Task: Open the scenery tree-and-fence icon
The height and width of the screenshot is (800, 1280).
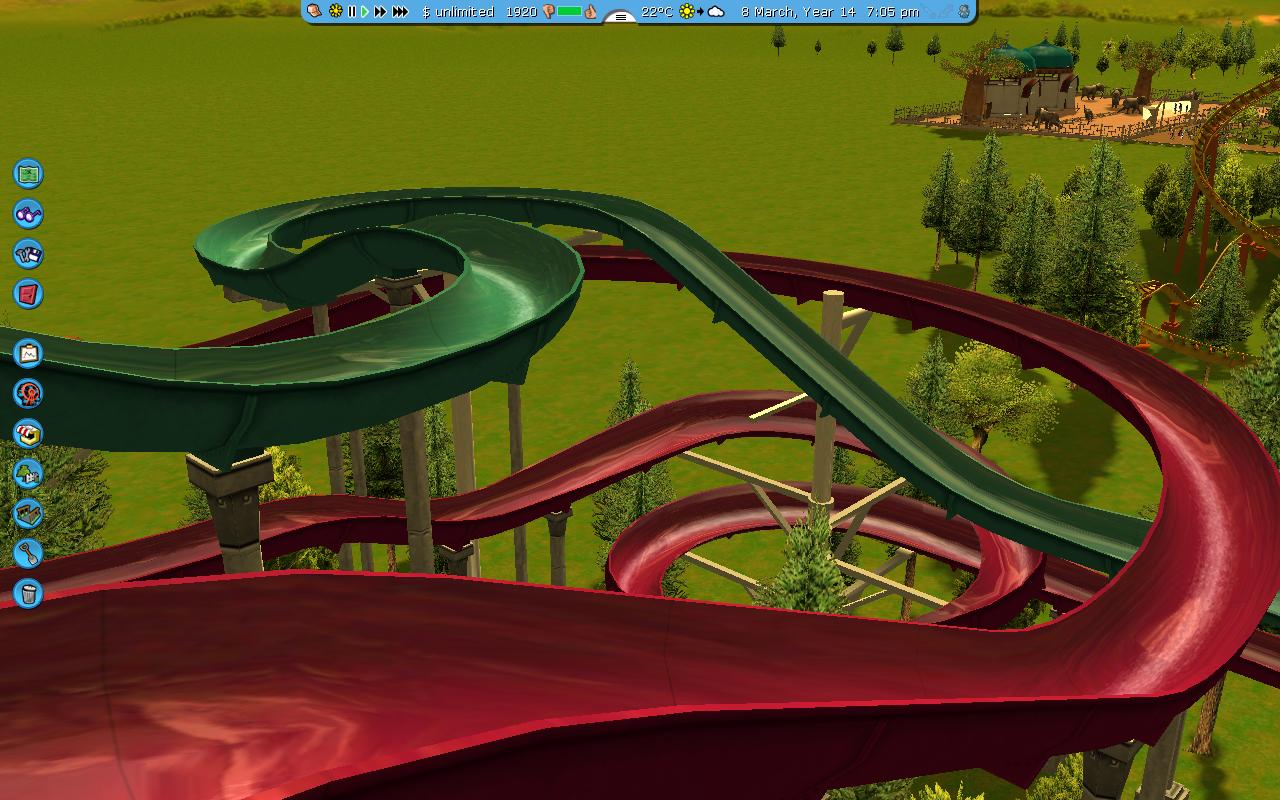Action: pyautogui.click(x=28, y=473)
